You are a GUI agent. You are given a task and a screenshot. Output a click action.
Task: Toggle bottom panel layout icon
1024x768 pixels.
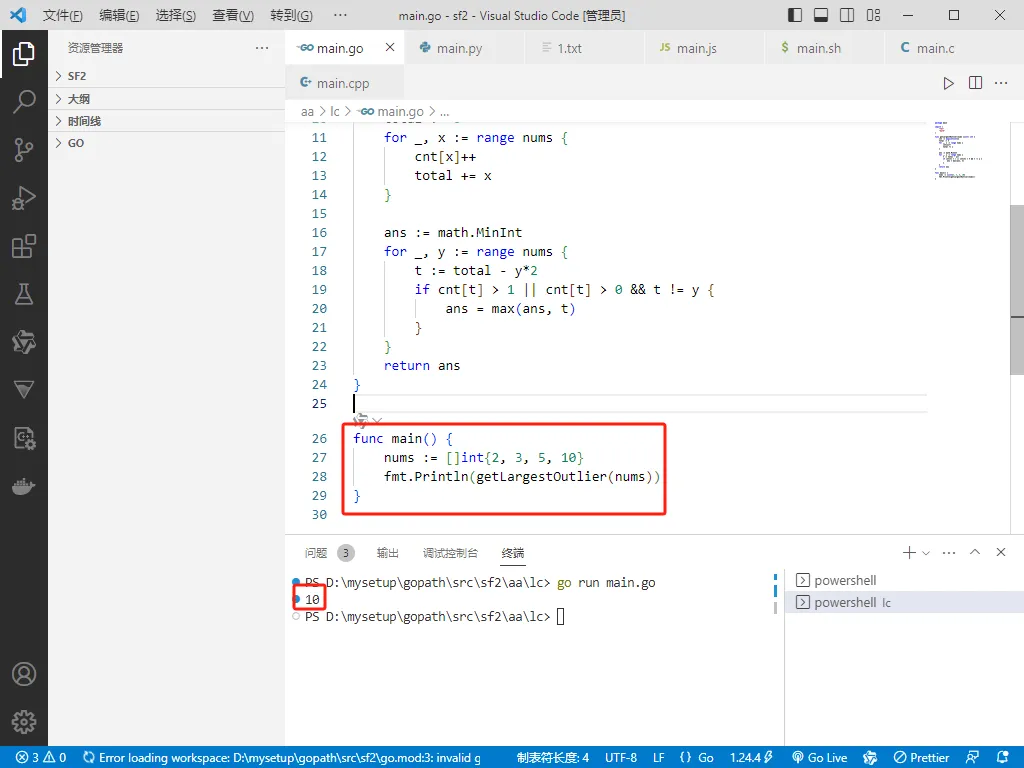tap(821, 15)
